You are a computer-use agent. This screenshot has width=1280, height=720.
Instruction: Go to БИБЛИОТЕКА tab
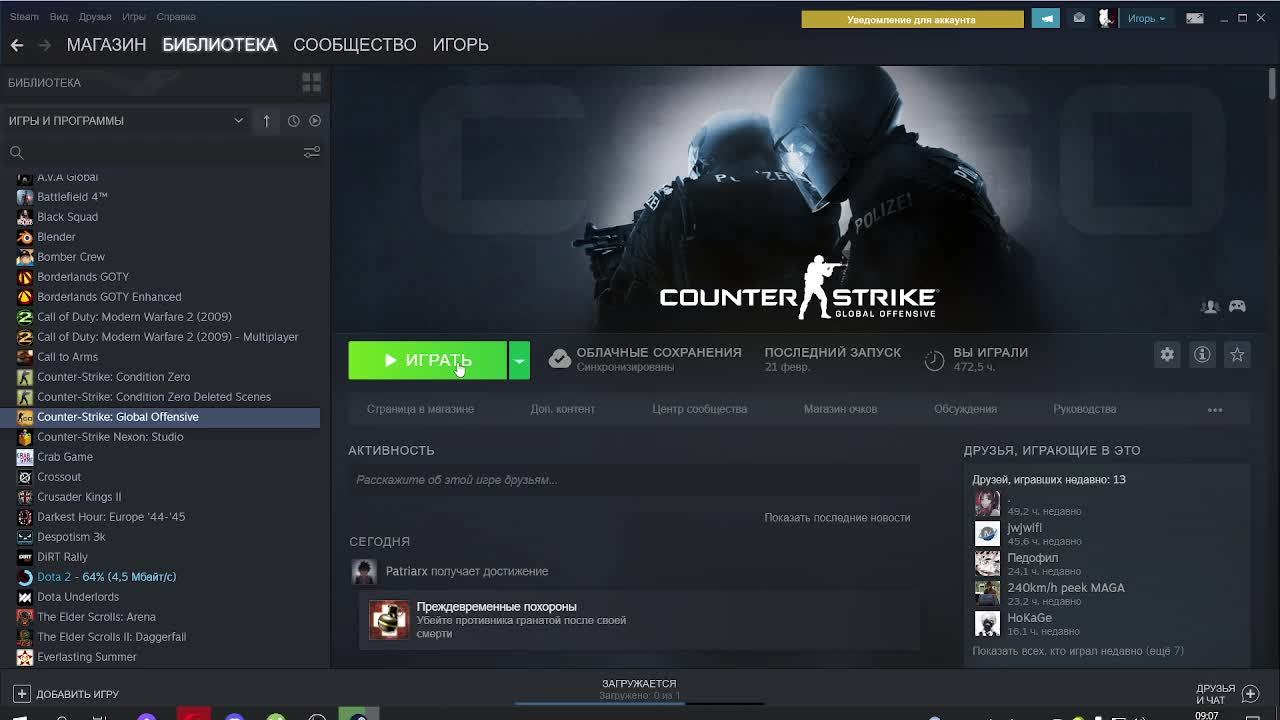coord(219,45)
